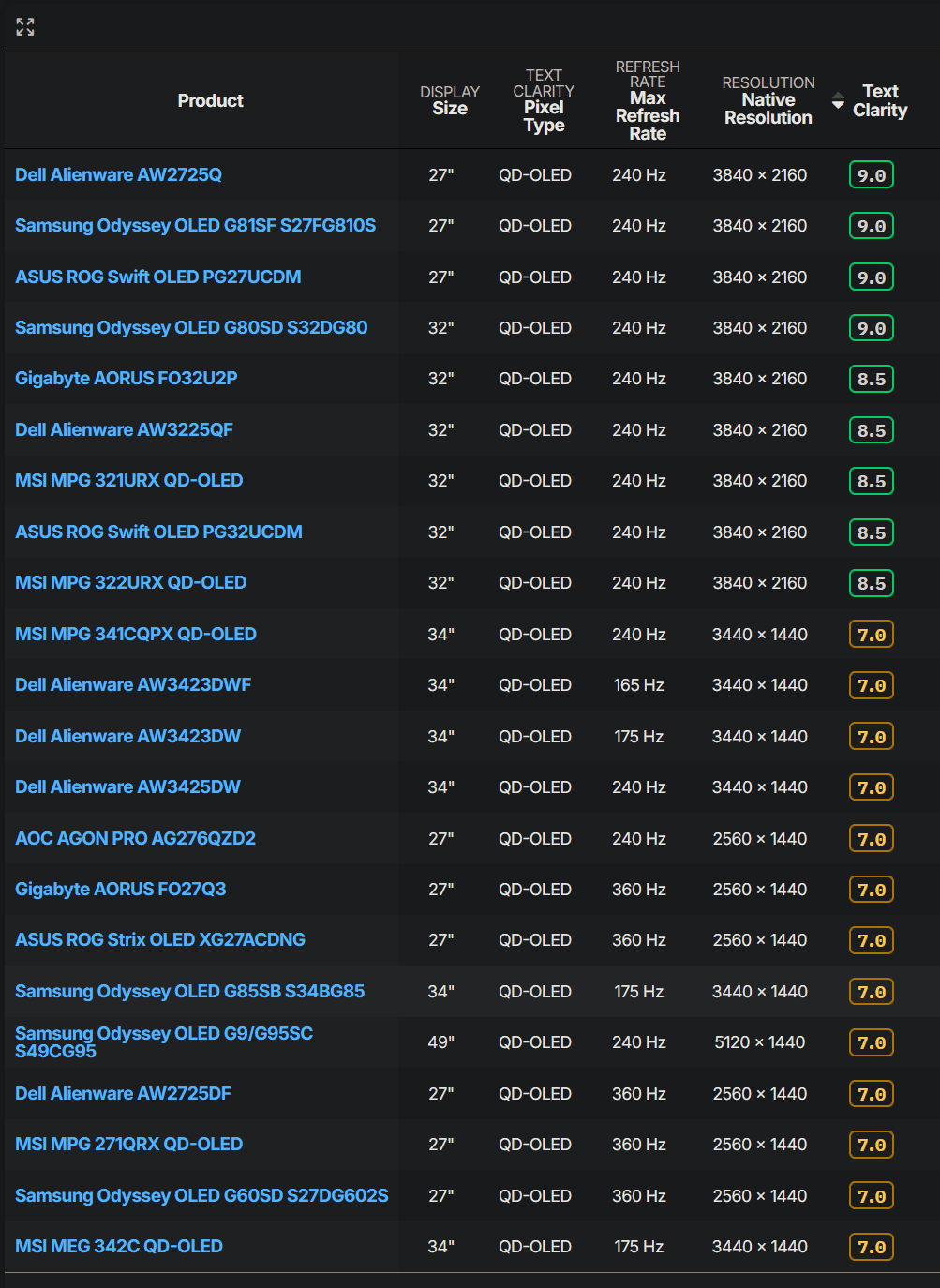Click the 9.0 score for Samsung G80SD

(x=872, y=328)
